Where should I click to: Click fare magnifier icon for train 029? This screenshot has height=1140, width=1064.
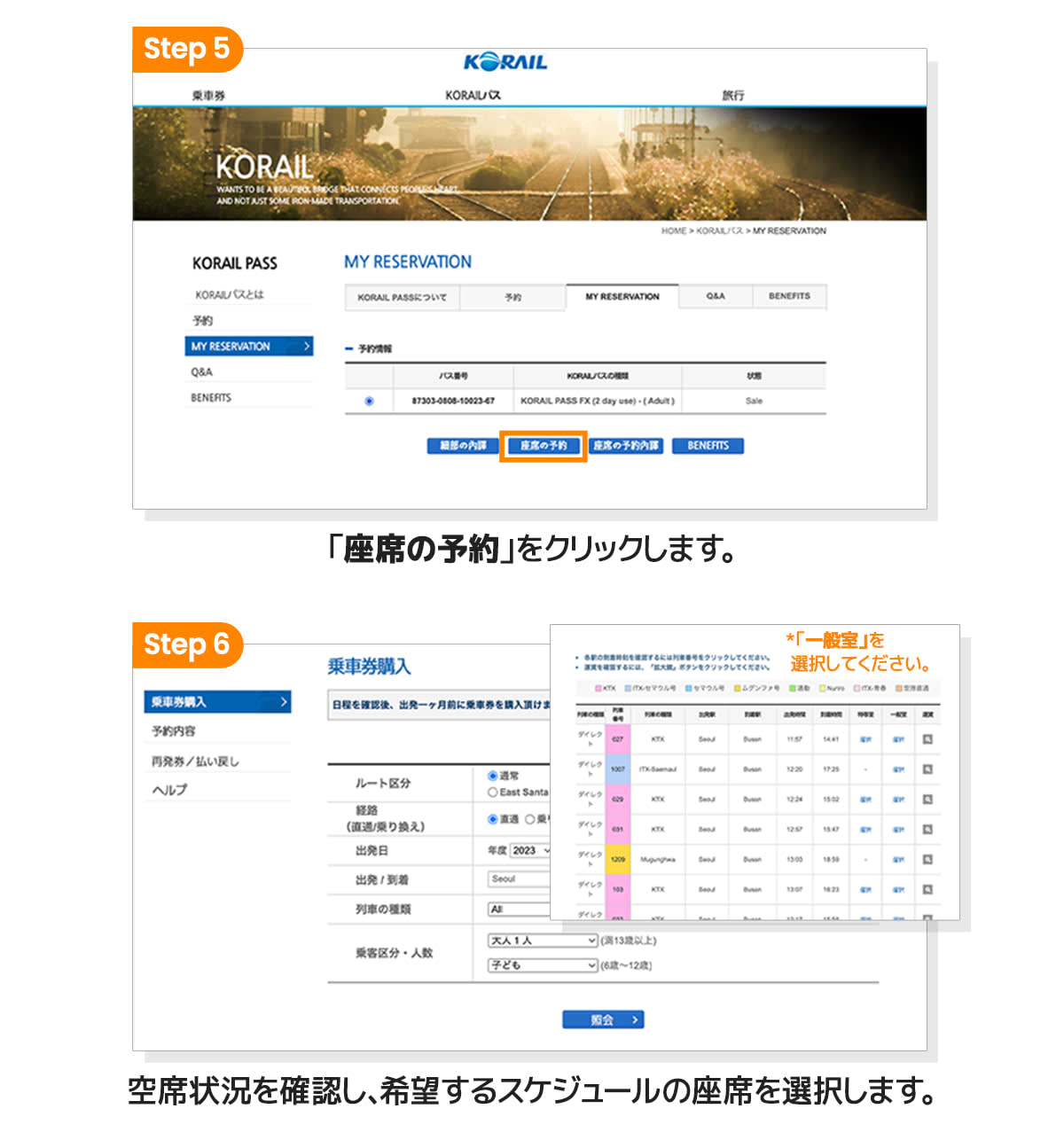coord(927,800)
